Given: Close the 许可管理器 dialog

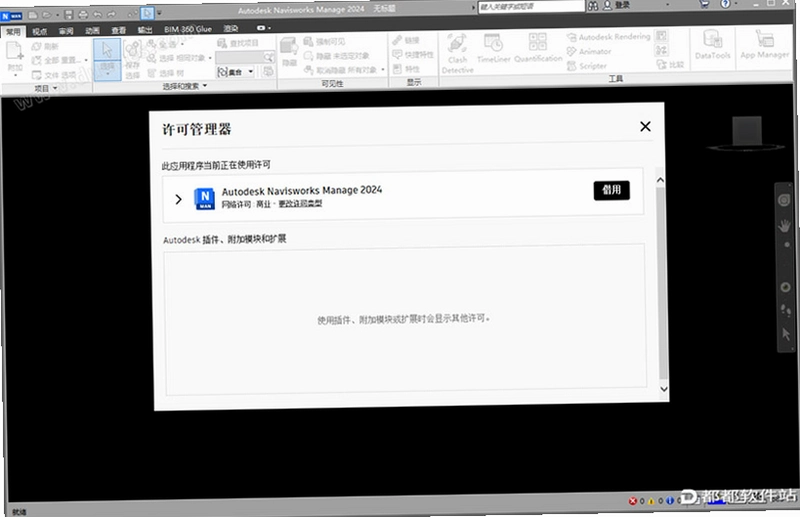Looking at the screenshot, I should (645, 126).
